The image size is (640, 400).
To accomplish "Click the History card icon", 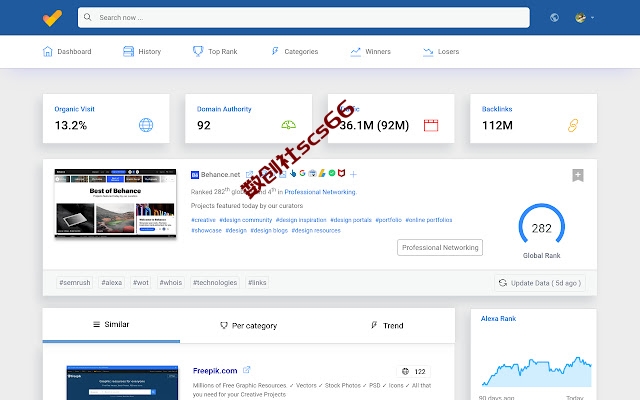I will [128, 51].
